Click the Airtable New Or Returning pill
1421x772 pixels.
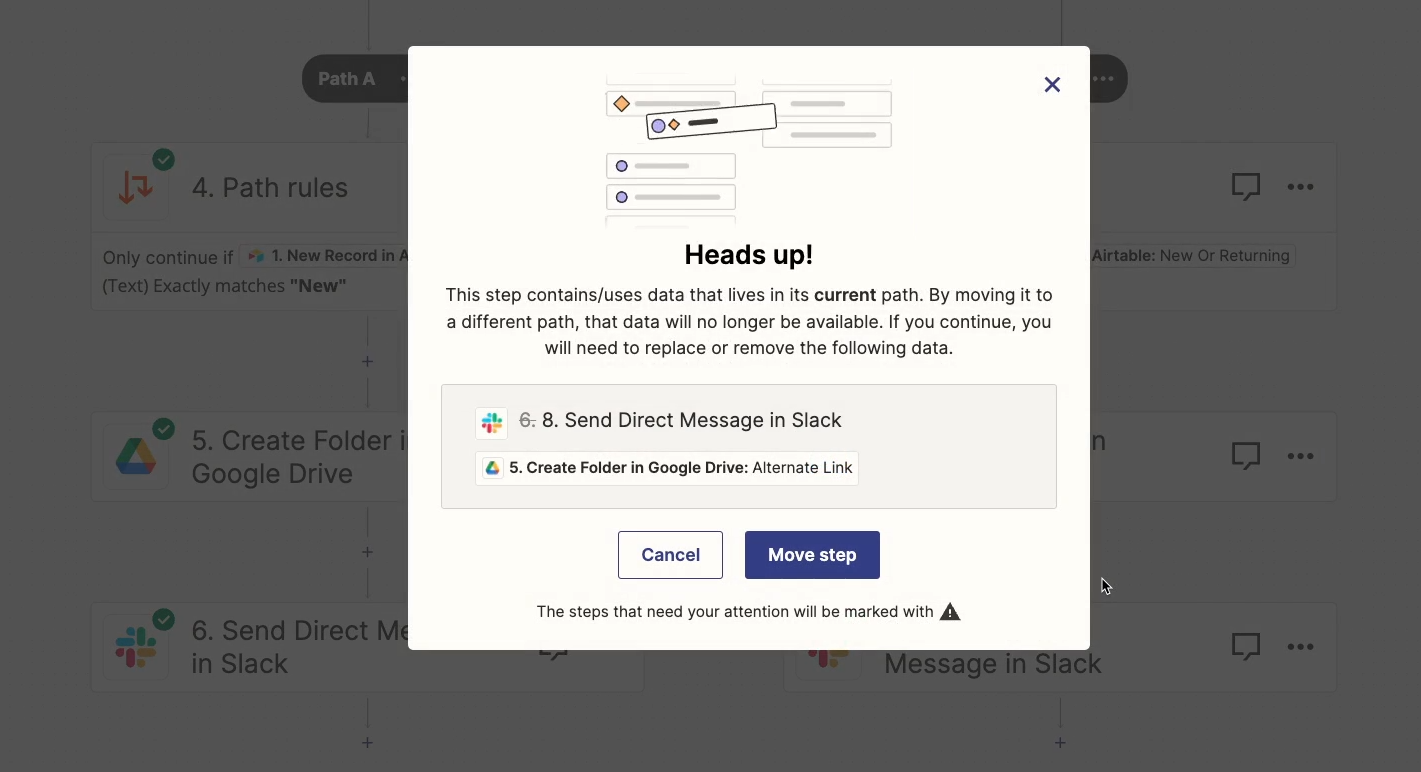point(1192,256)
